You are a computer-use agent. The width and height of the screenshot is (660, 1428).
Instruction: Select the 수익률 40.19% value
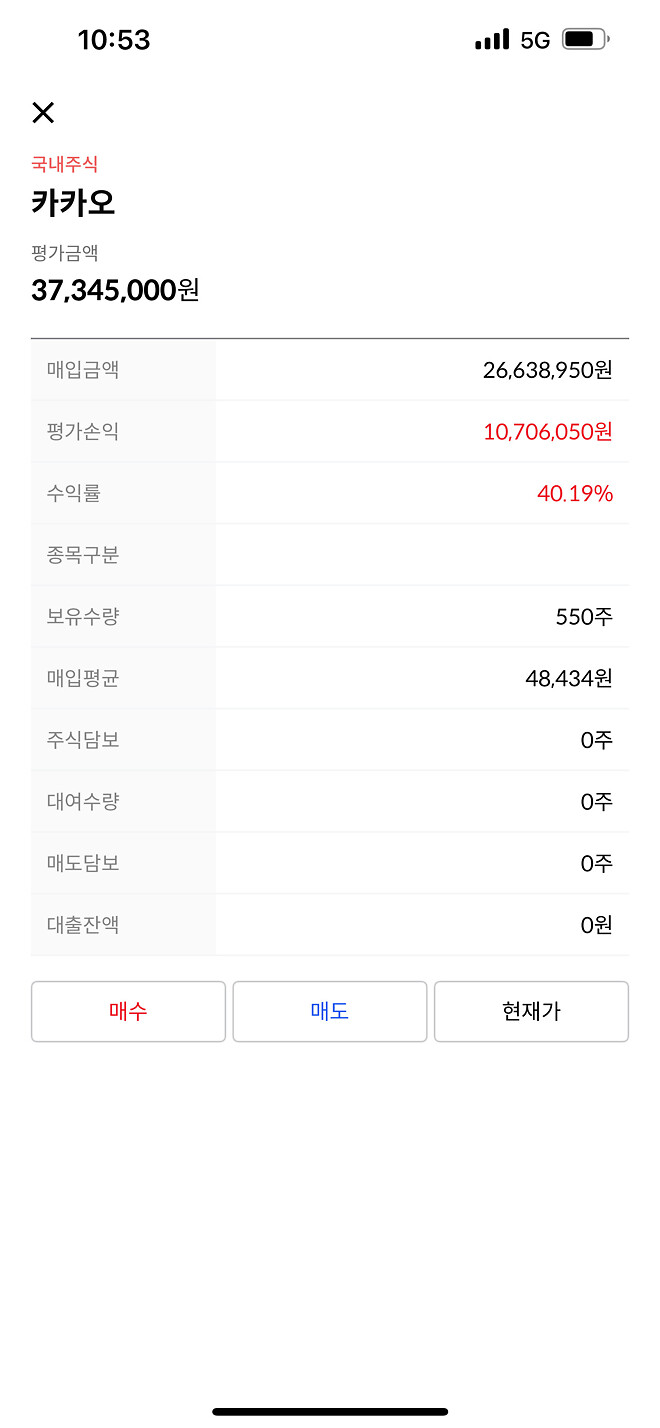point(577,493)
